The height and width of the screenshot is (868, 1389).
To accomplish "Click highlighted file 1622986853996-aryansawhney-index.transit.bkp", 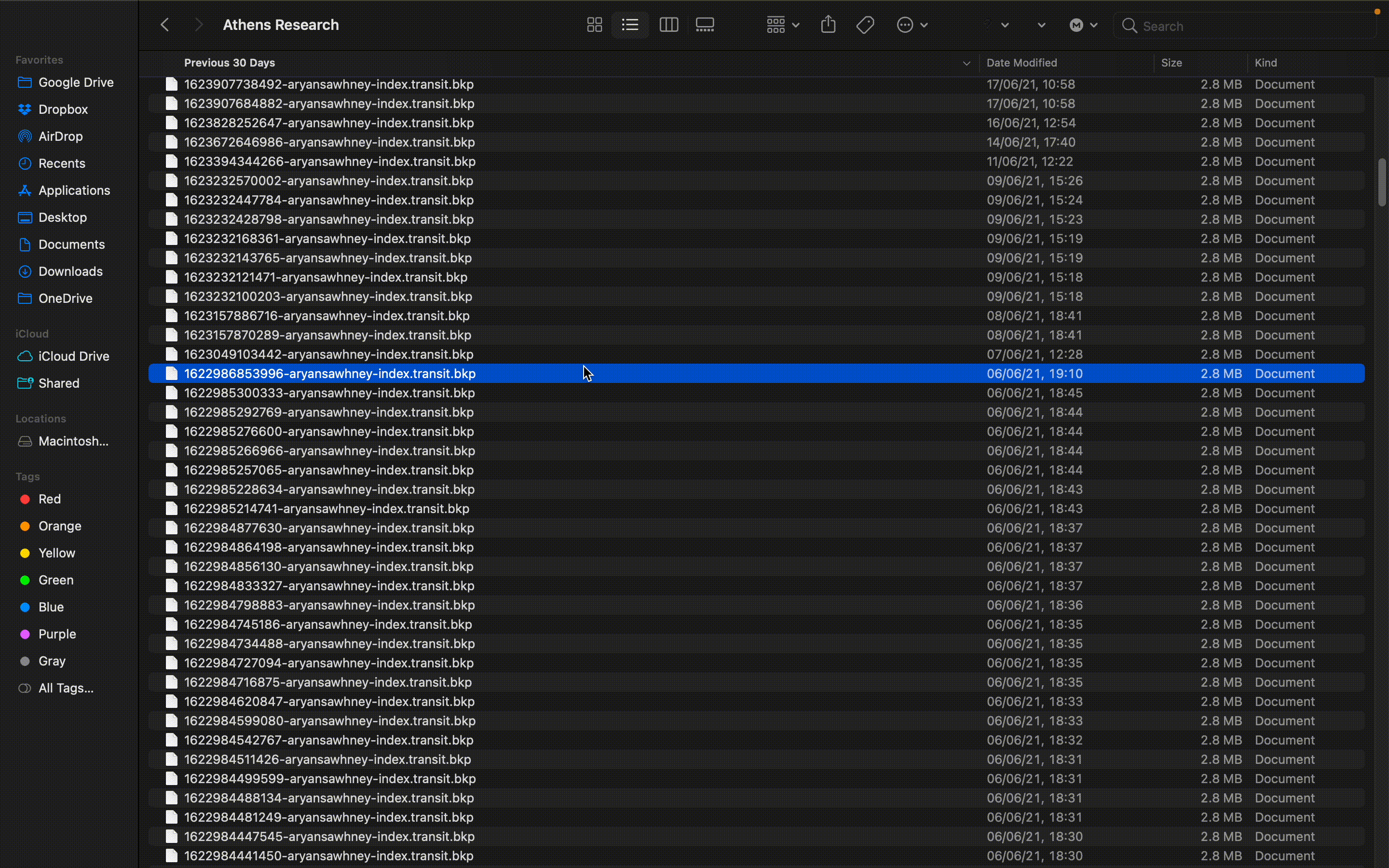I will tap(757, 374).
